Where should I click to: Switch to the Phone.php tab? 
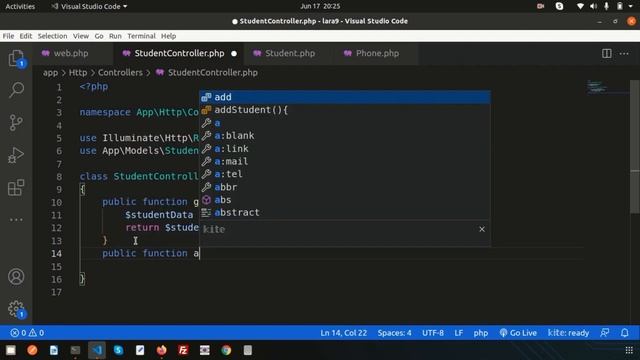pos(376,53)
